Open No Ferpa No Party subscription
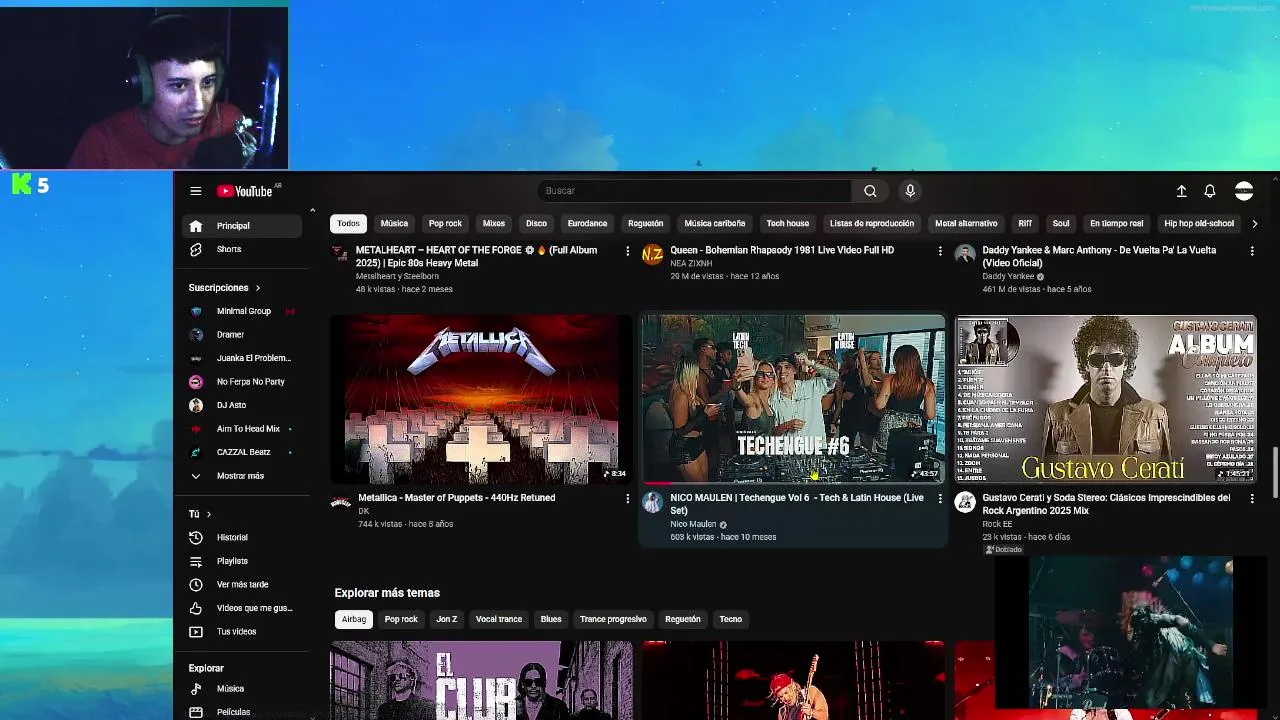 coord(242,382)
